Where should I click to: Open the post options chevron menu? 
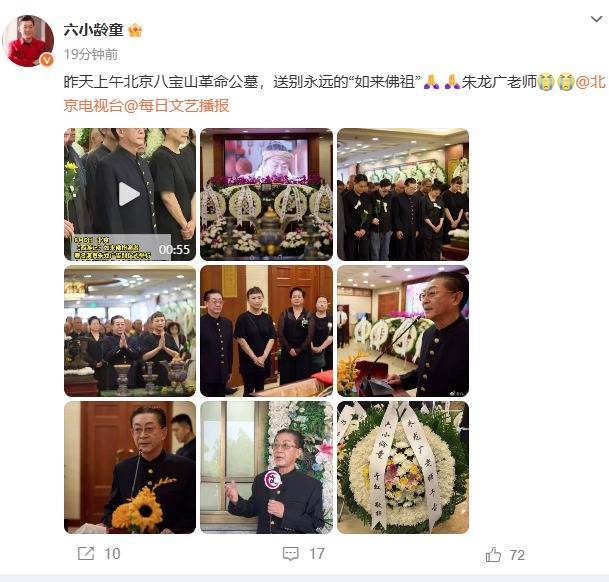click(596, 19)
